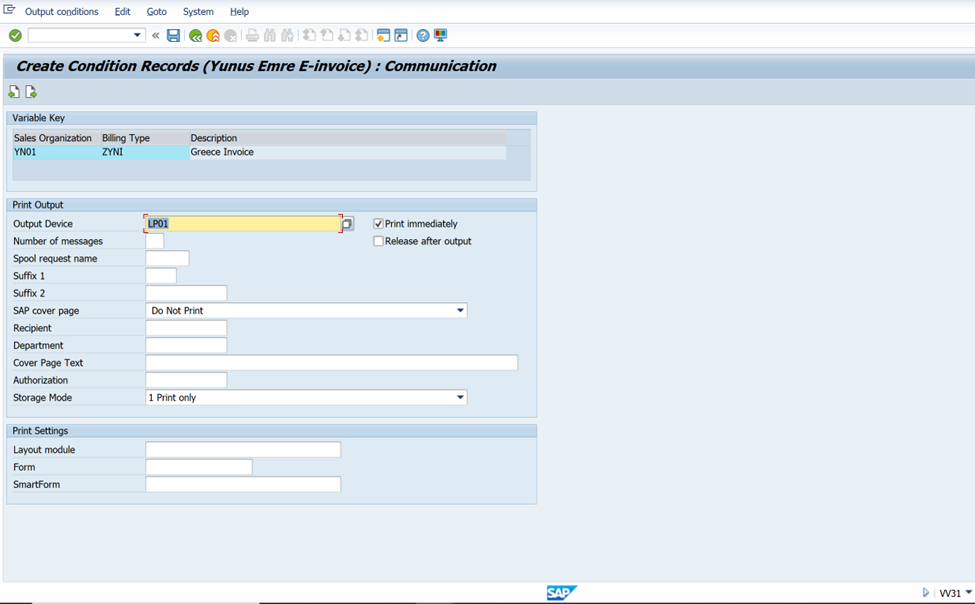Enable the Release after output checkbox
The image size is (975, 604).
tap(378, 241)
